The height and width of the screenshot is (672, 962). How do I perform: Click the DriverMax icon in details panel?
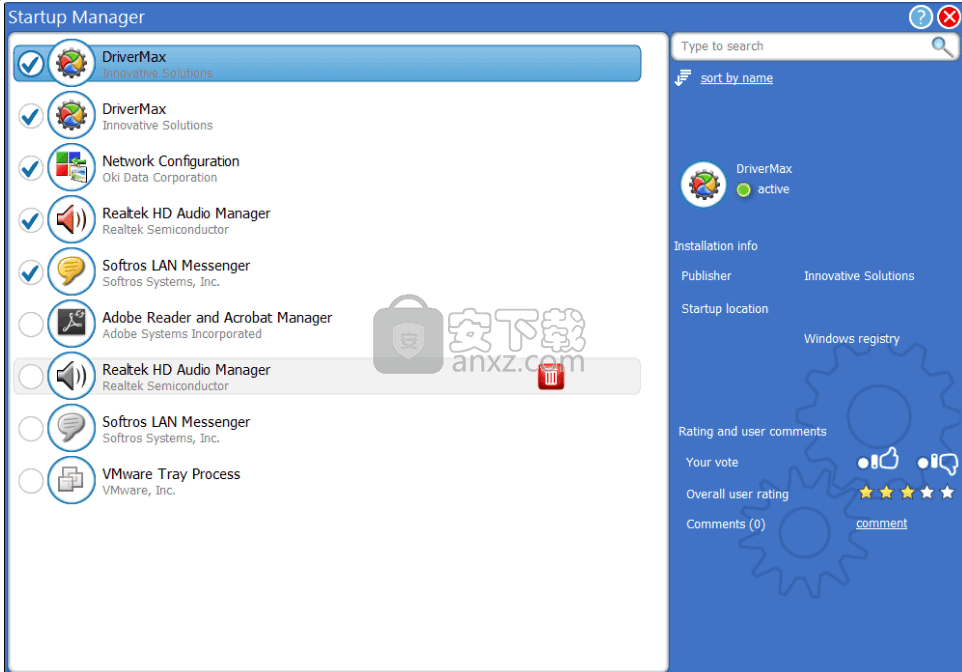point(703,185)
